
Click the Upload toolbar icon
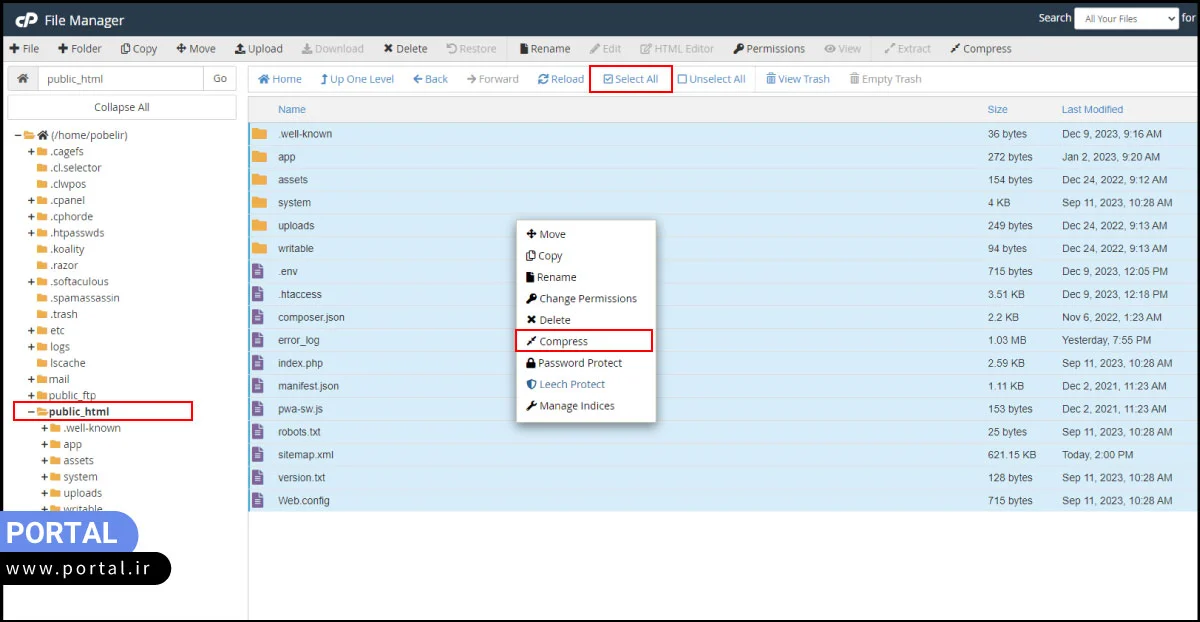(x=240, y=49)
